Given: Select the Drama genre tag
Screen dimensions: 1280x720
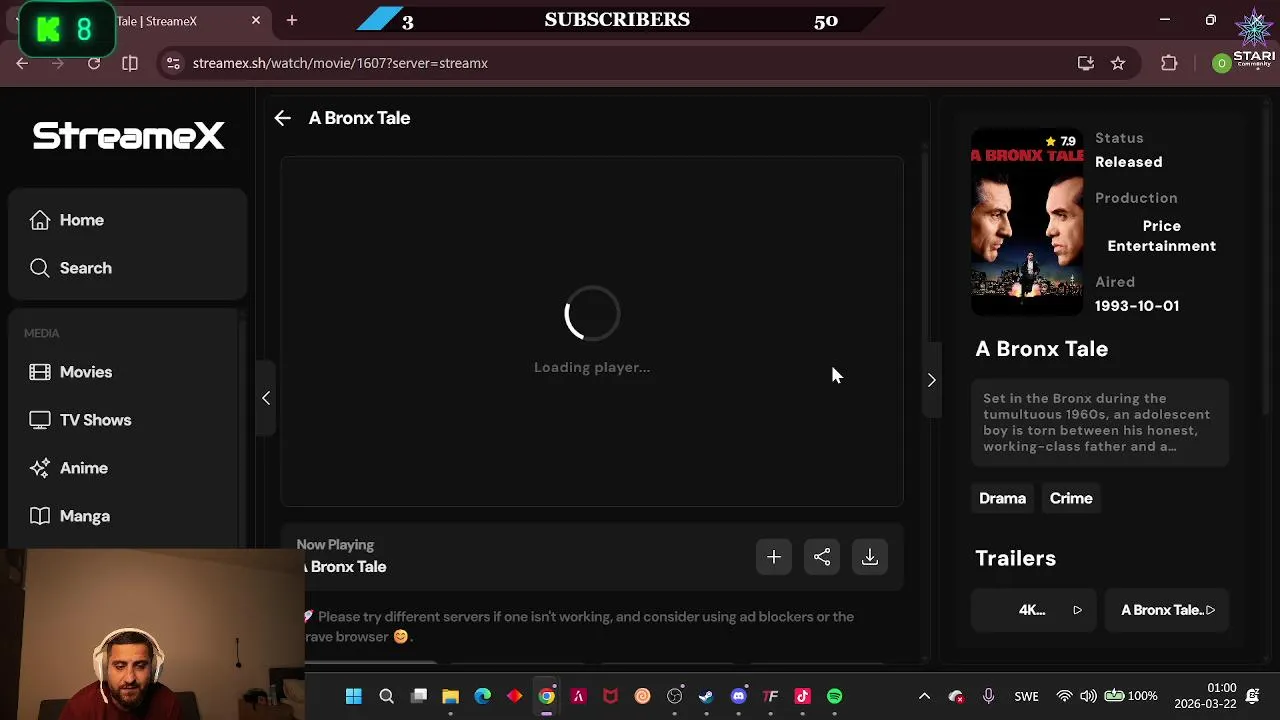Looking at the screenshot, I should pos(1002,498).
